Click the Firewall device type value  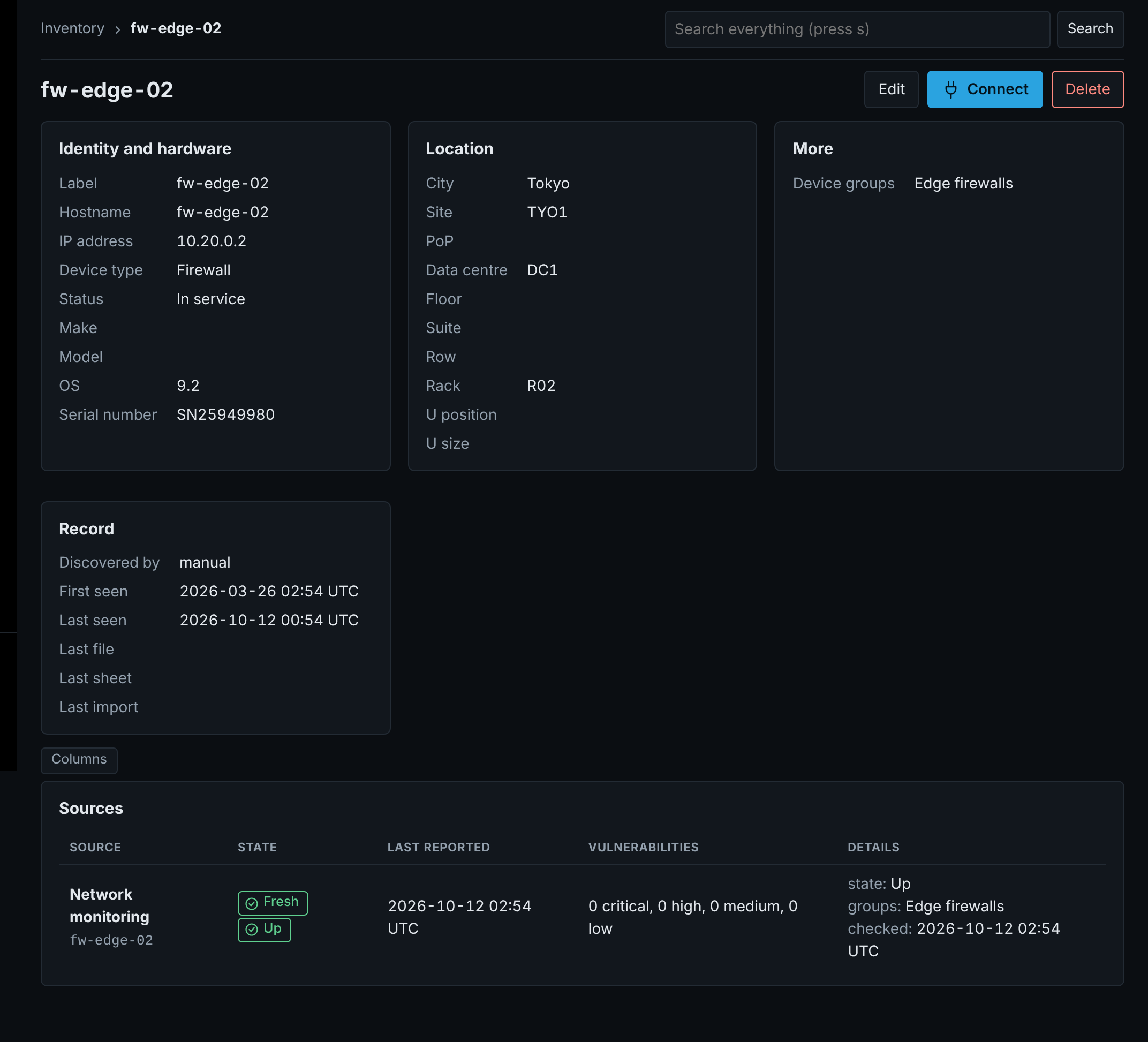[x=203, y=270]
